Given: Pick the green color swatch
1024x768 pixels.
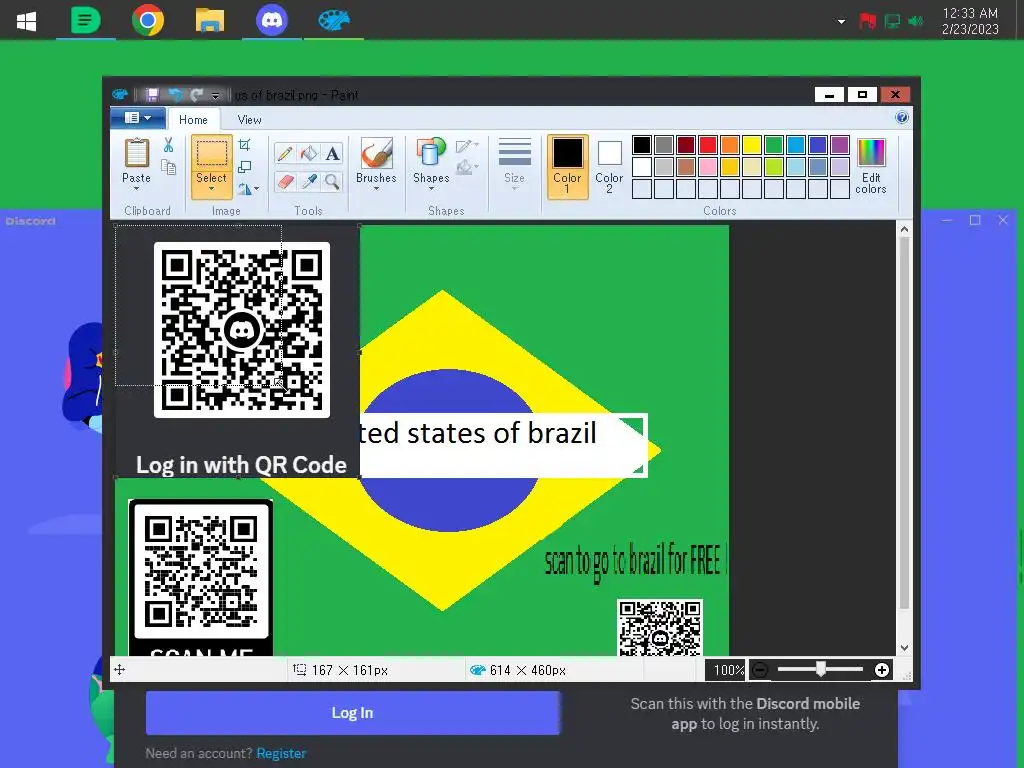Looking at the screenshot, I should [774, 145].
